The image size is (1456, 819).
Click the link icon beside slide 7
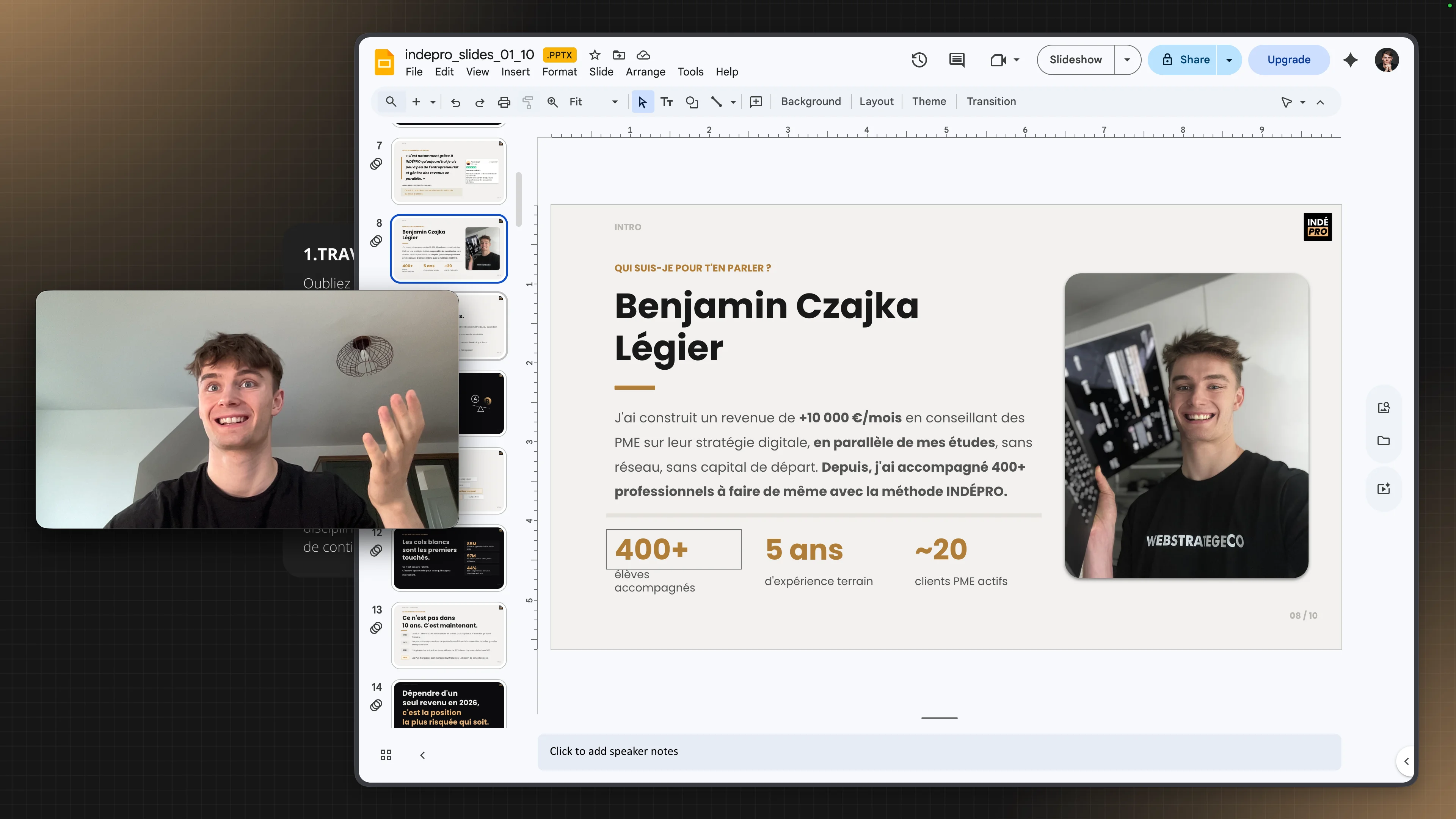click(377, 164)
